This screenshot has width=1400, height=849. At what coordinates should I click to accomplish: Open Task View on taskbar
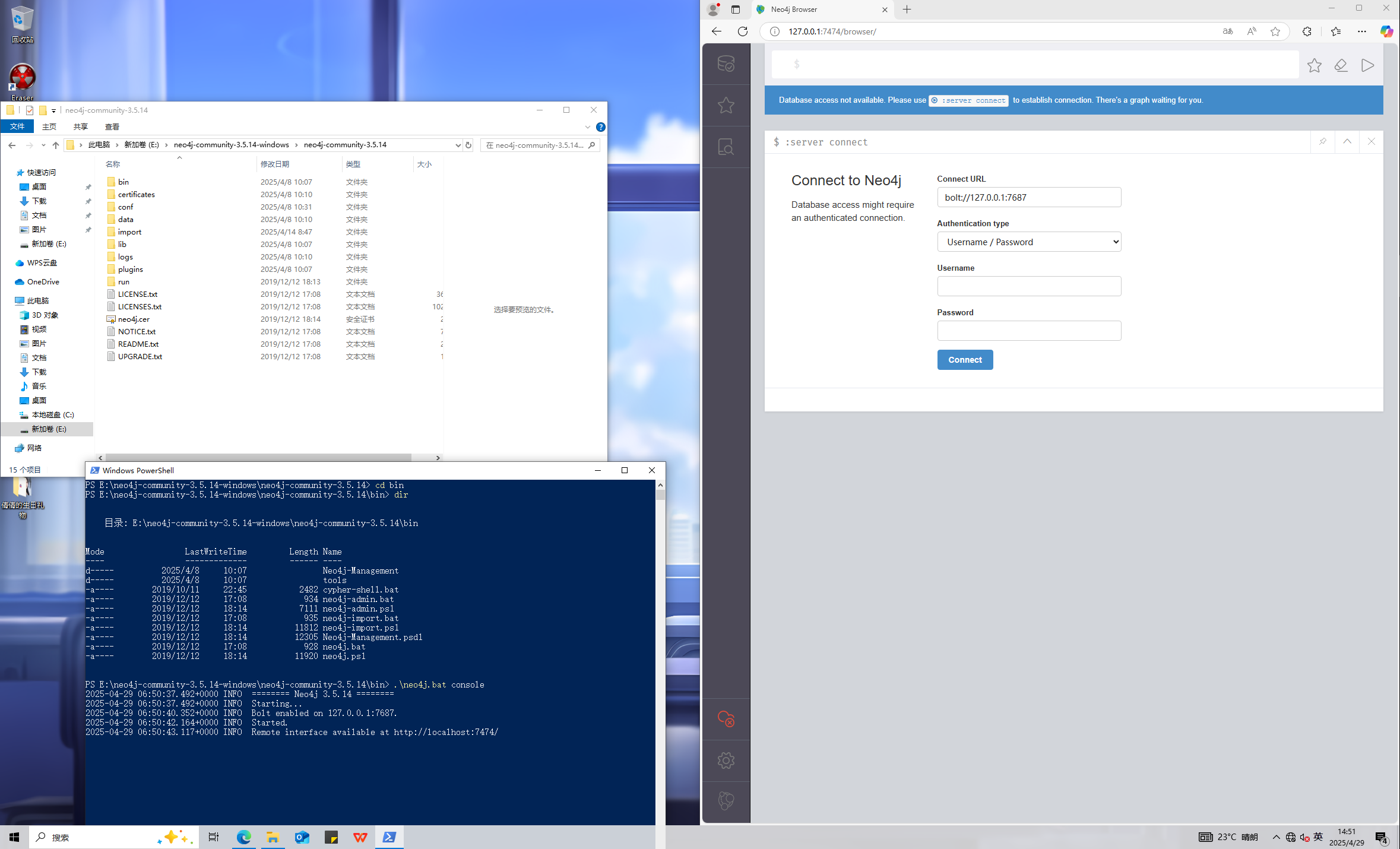pos(214,837)
